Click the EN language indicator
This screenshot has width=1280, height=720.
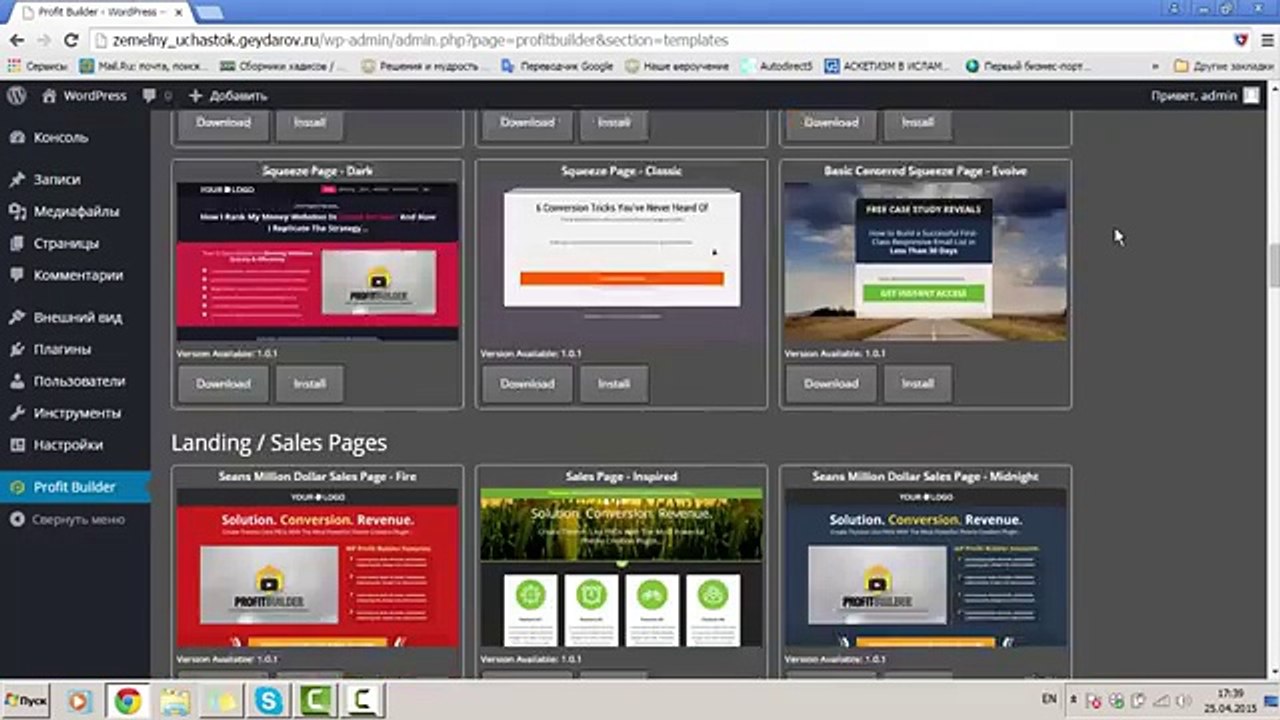1049,698
